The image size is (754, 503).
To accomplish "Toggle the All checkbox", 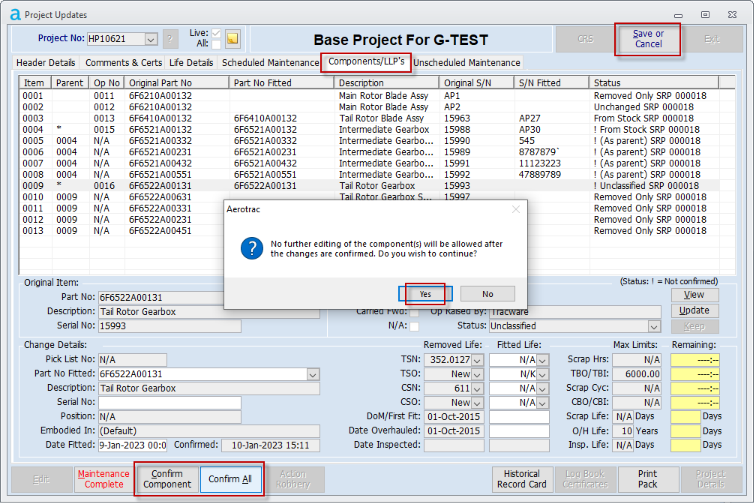I will click(x=216, y=44).
